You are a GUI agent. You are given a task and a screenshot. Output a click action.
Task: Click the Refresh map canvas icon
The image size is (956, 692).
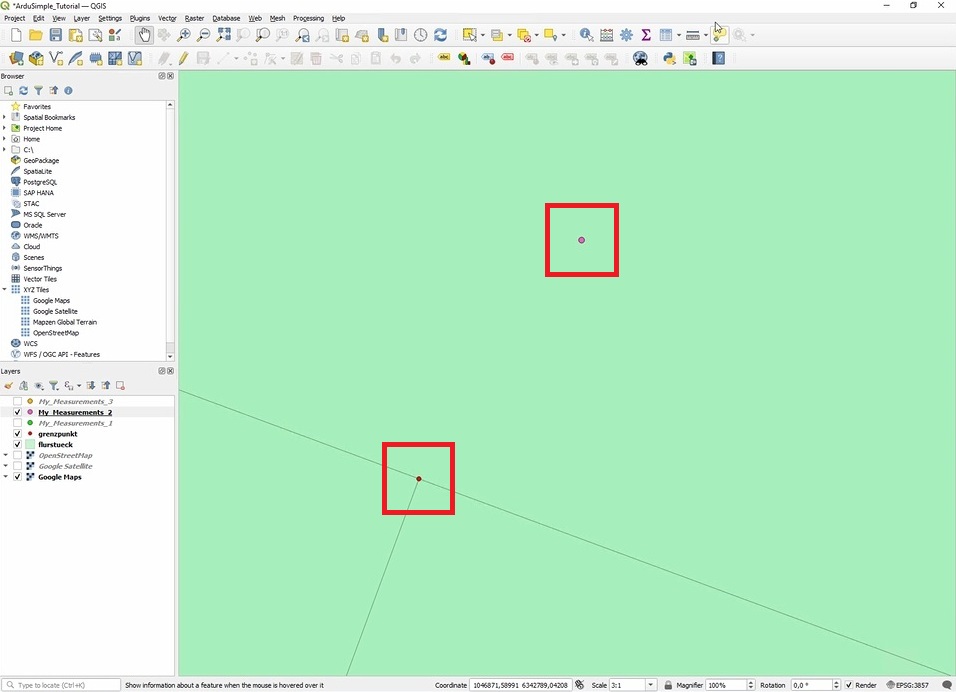[440, 35]
